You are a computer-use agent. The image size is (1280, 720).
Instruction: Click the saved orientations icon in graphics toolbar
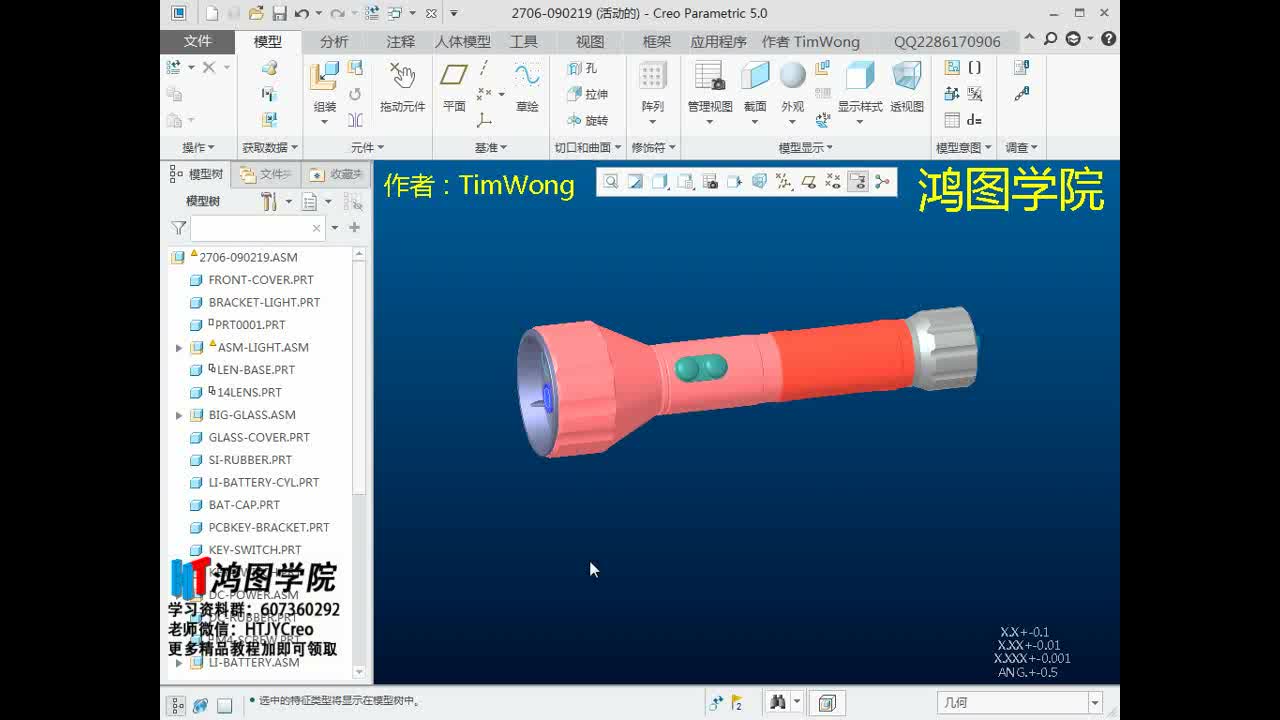(x=685, y=182)
